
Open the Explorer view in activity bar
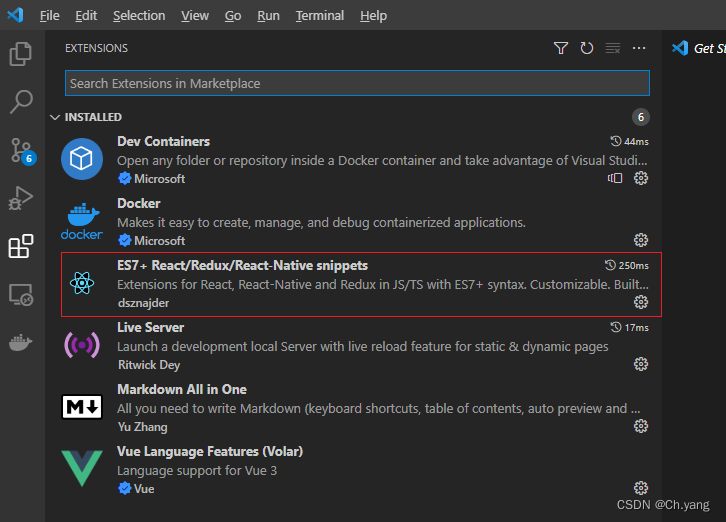[21, 54]
